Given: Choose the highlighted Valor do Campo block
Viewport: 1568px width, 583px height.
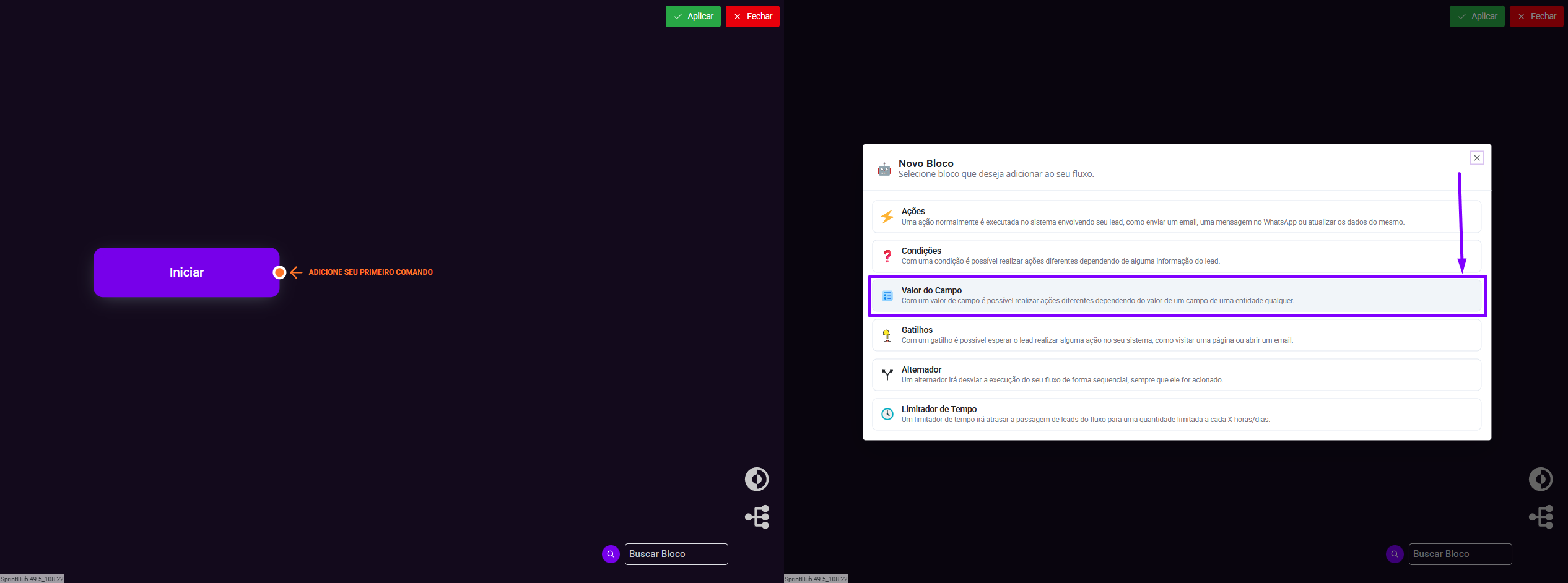Looking at the screenshot, I should 1176,296.
